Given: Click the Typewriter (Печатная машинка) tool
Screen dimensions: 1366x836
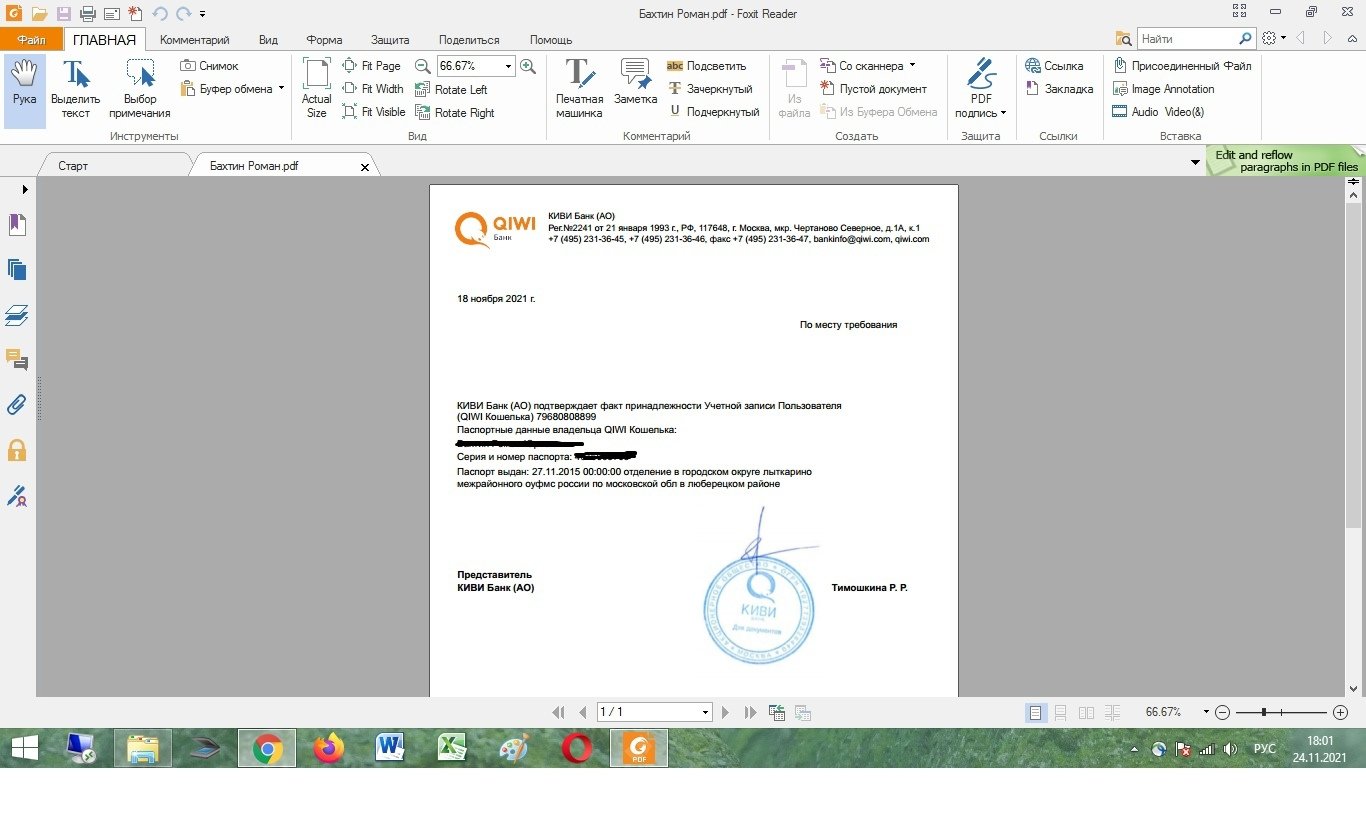Looking at the screenshot, I should pyautogui.click(x=579, y=88).
